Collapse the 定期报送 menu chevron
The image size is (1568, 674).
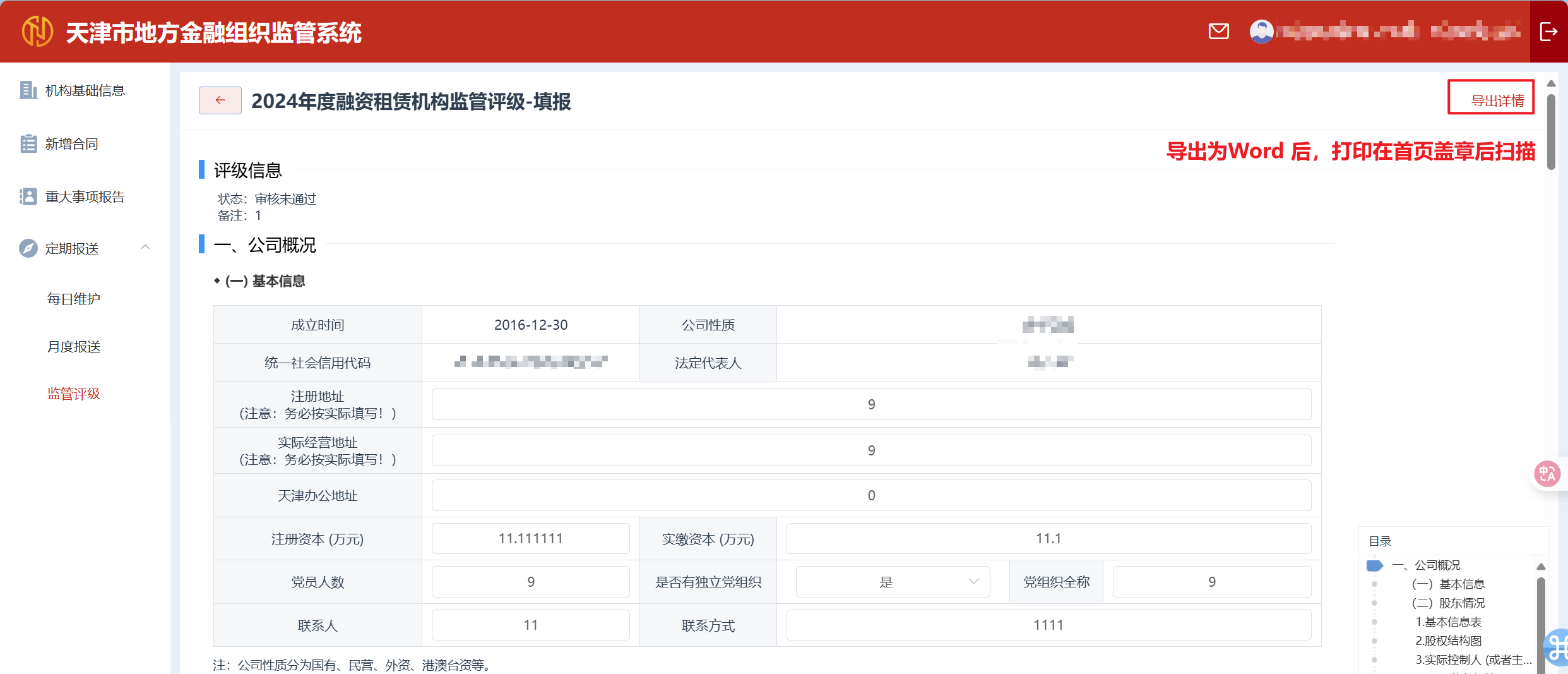(x=145, y=248)
